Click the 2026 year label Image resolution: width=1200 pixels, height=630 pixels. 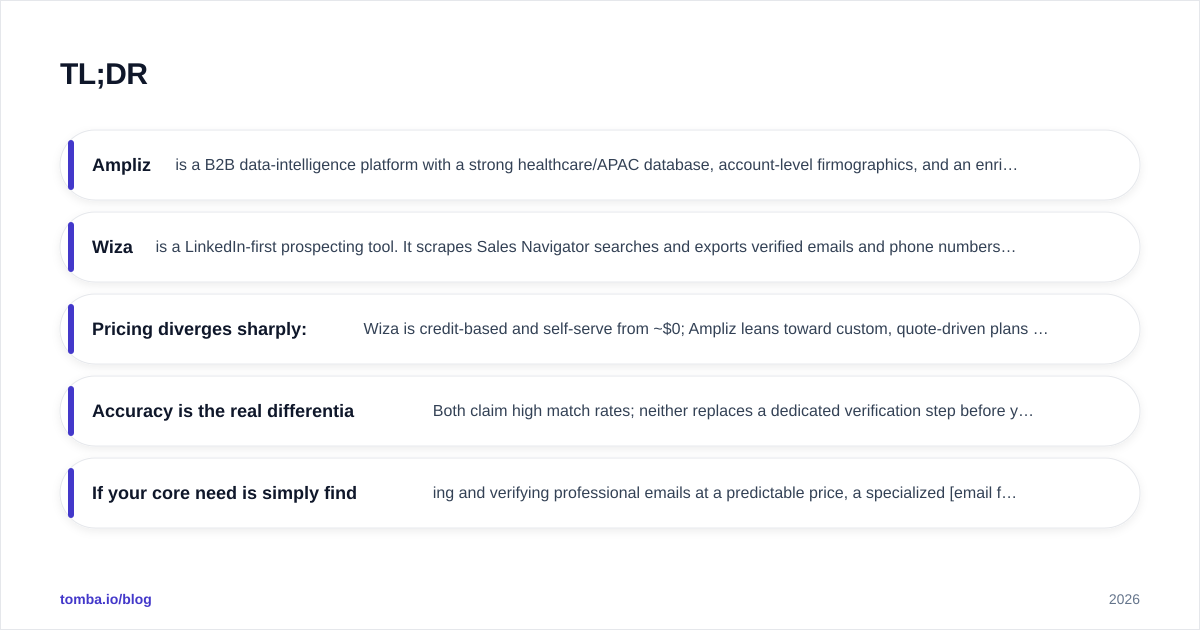click(1124, 599)
